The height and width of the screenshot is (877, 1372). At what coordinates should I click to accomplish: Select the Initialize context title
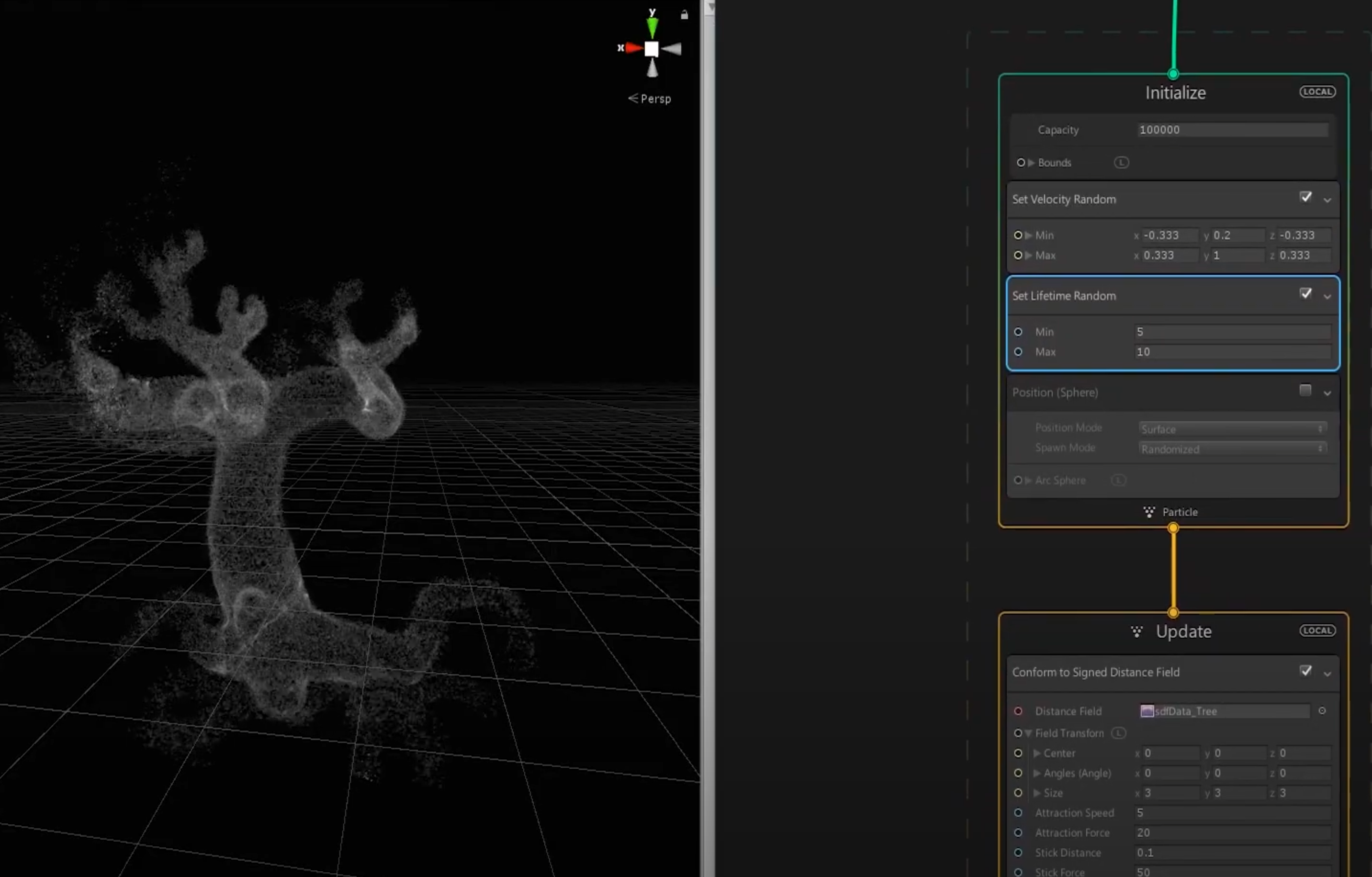click(1175, 93)
